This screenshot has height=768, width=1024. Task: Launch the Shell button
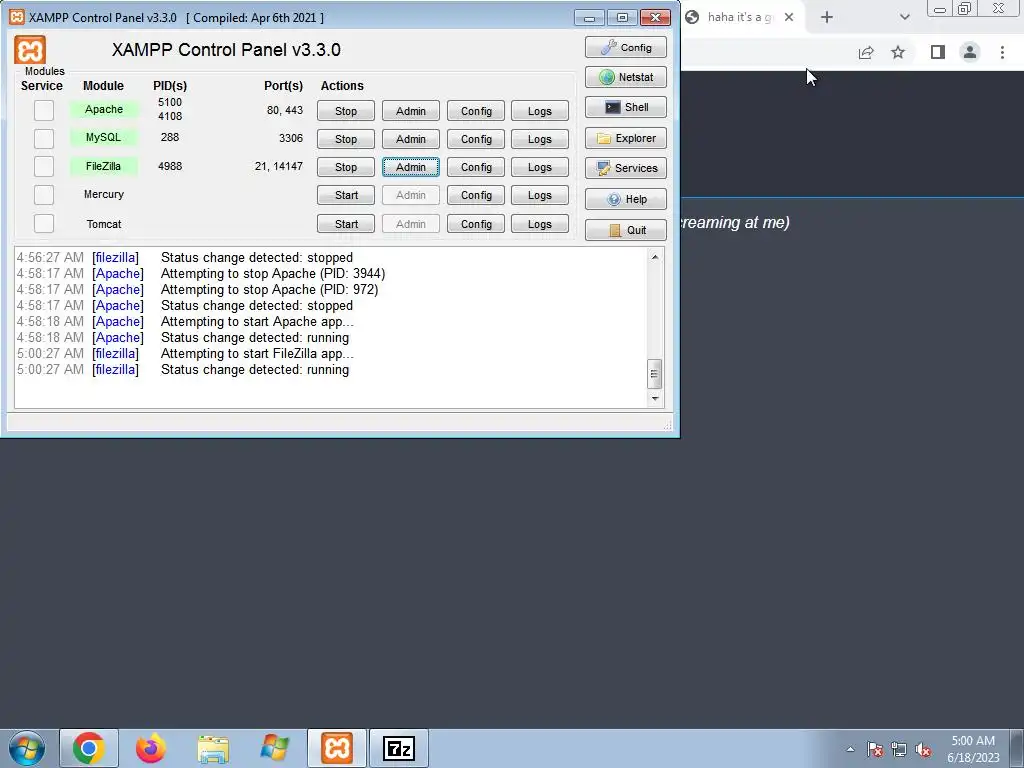tap(626, 107)
